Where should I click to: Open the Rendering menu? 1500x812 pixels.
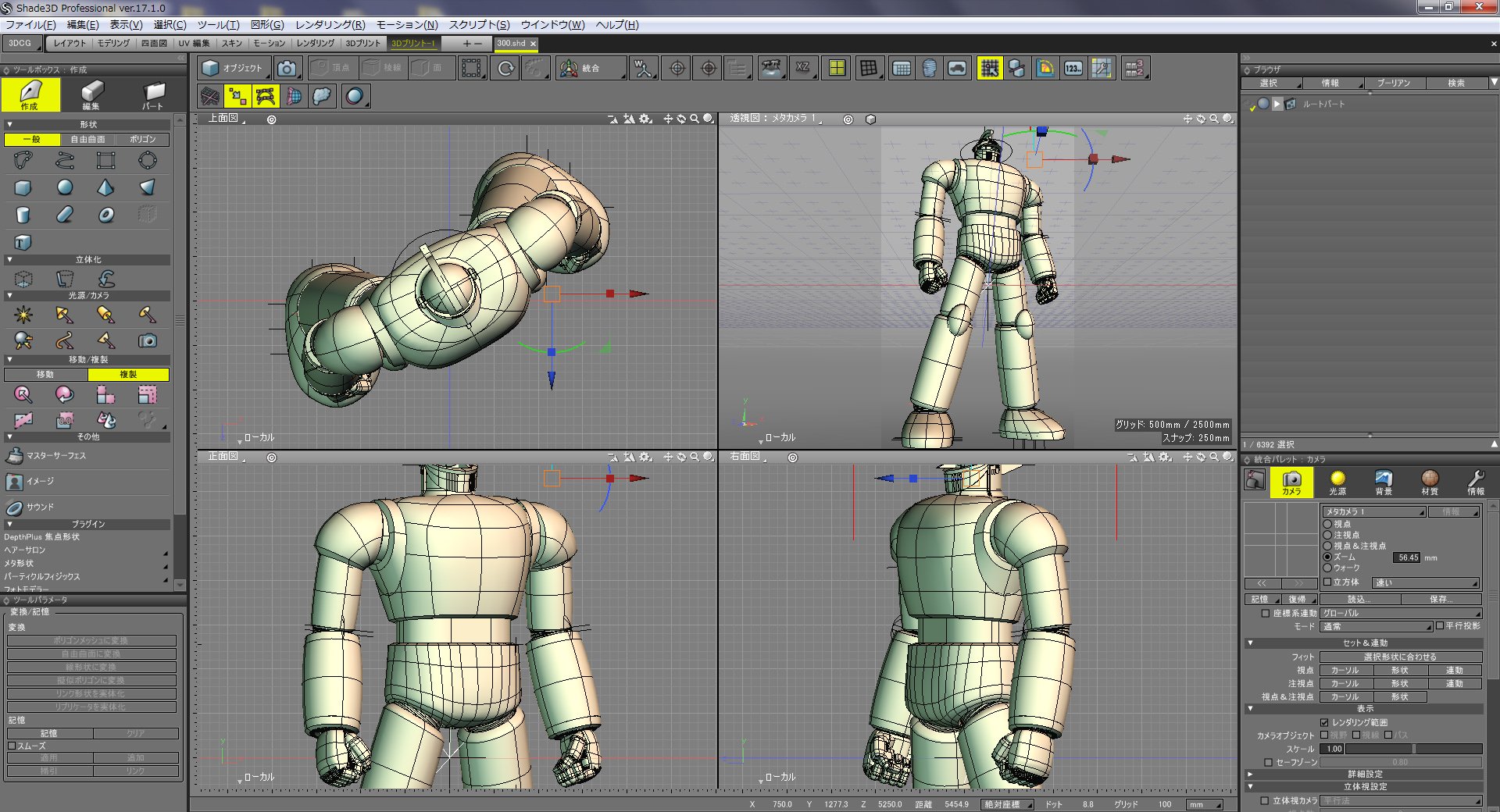(x=330, y=24)
